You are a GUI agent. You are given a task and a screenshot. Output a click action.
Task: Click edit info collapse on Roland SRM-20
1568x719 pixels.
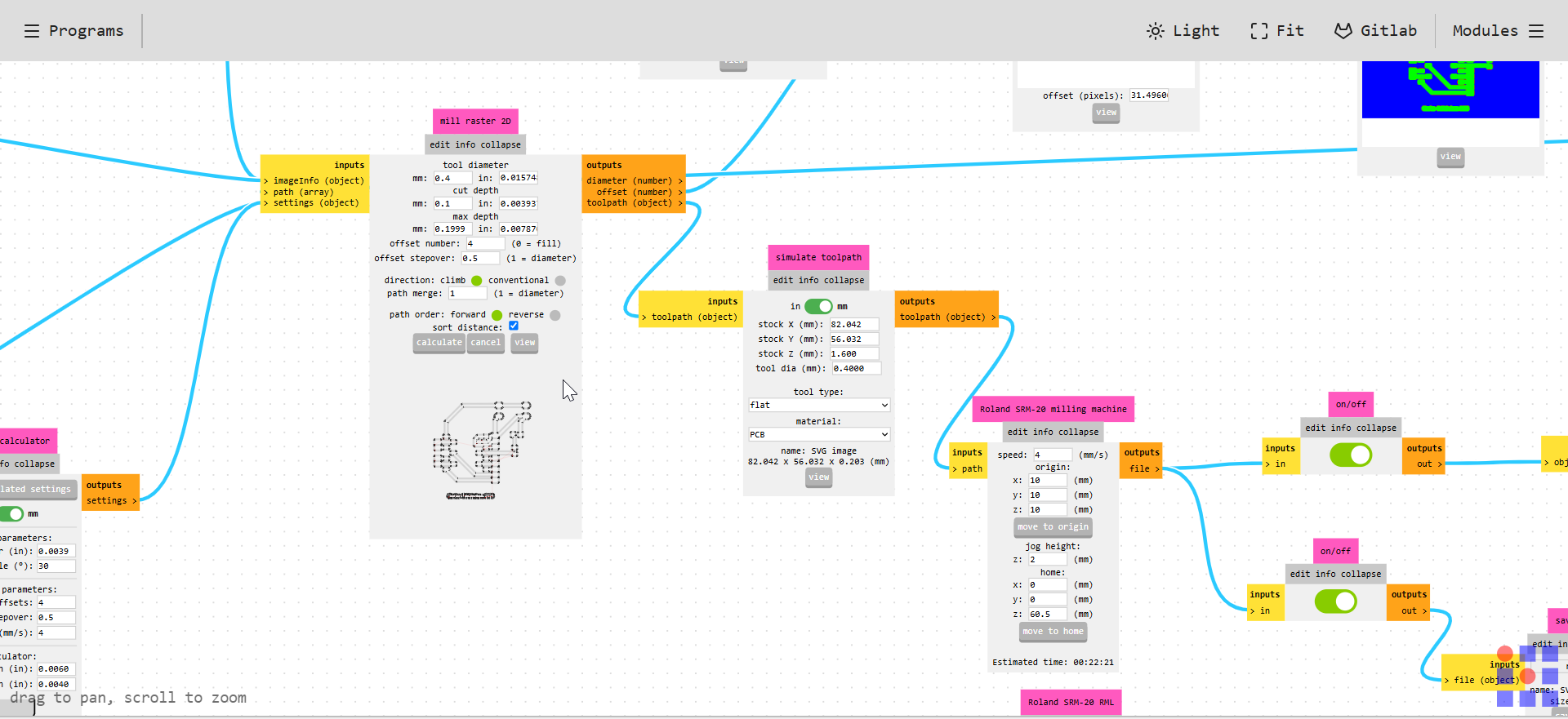point(1053,432)
